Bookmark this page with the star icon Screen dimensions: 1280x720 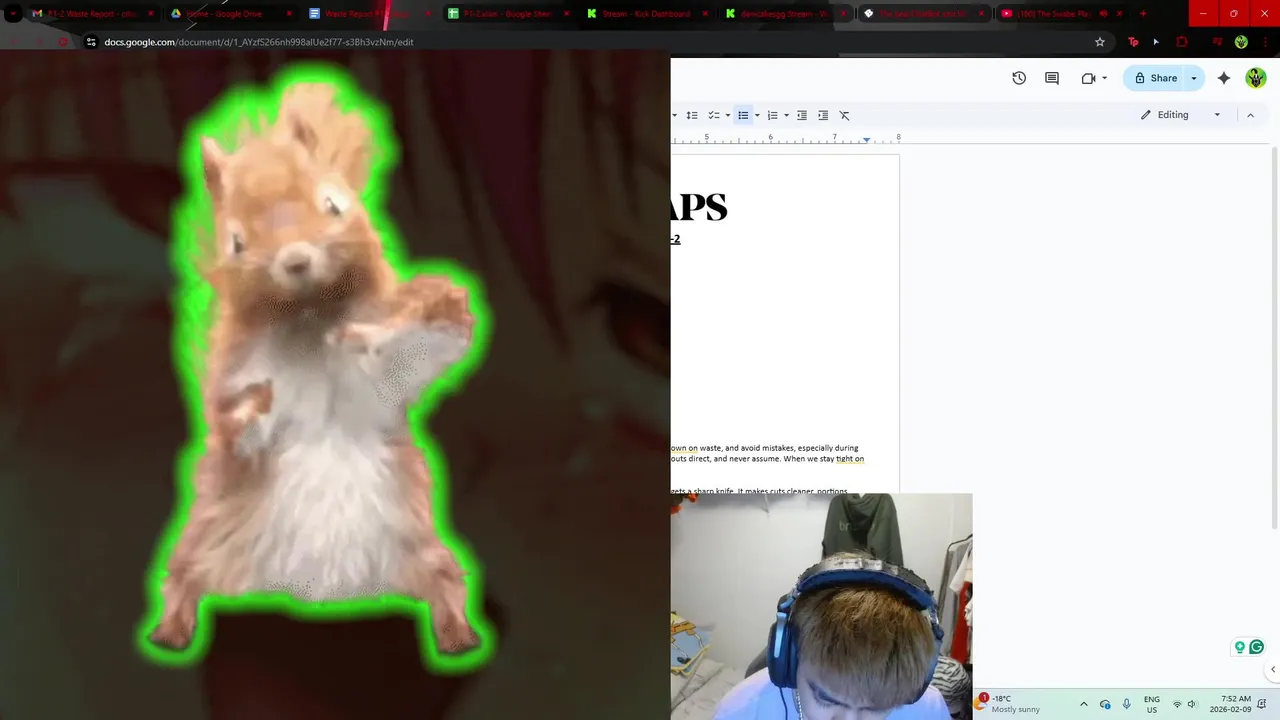(1100, 42)
